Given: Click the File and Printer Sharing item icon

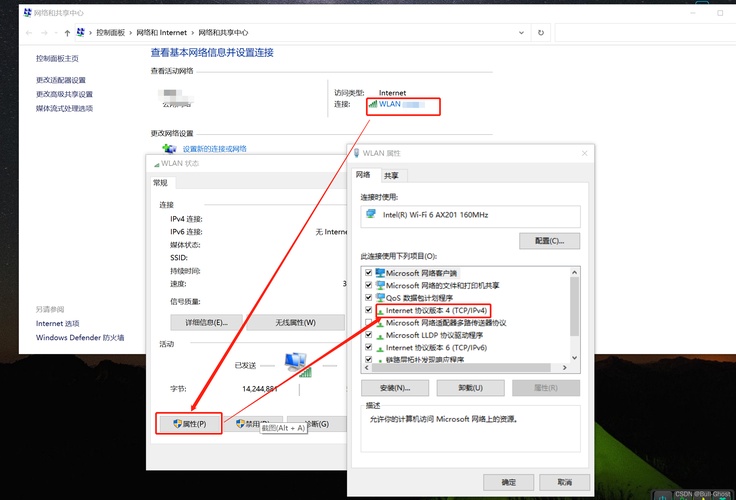Looking at the screenshot, I should coord(380,285).
